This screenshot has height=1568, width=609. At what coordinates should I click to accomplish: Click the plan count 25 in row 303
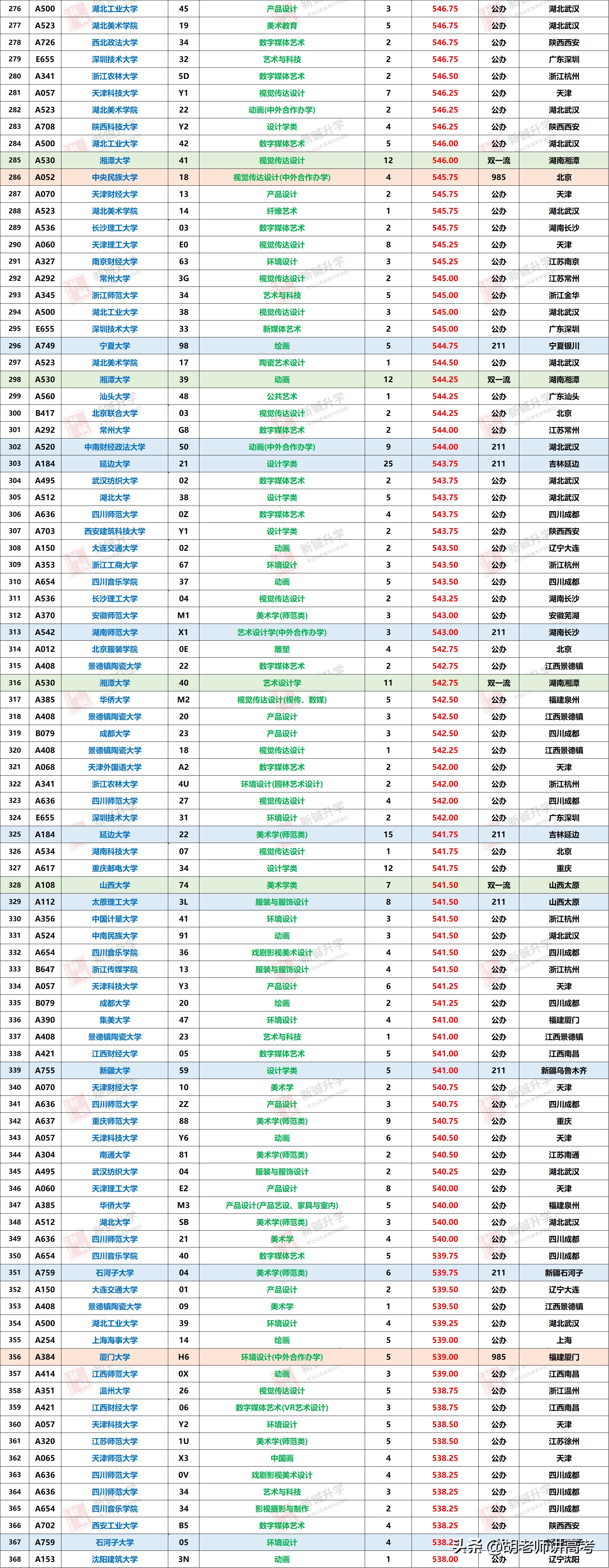pyautogui.click(x=388, y=464)
